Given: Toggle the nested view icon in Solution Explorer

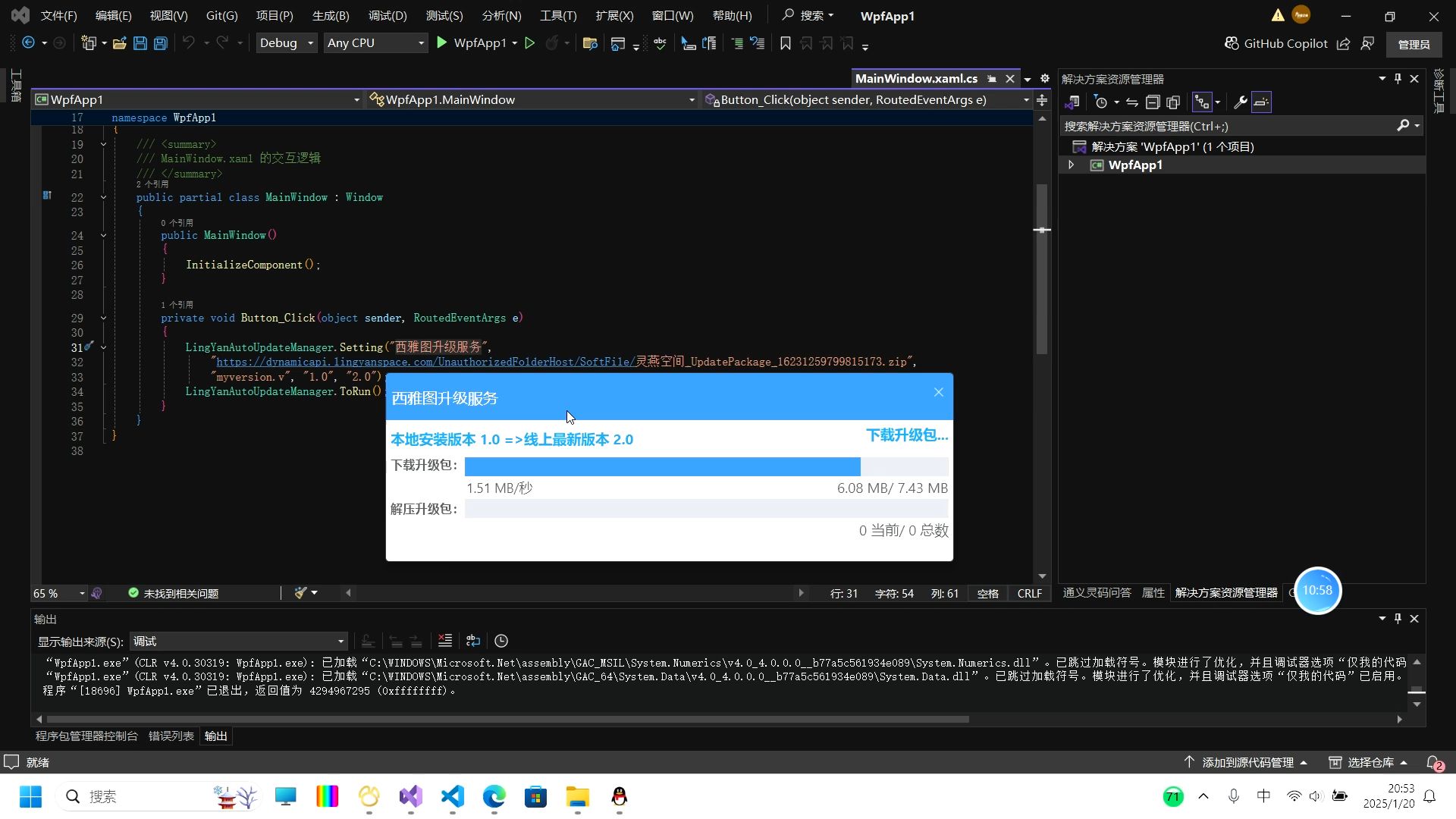Looking at the screenshot, I should click(1202, 102).
